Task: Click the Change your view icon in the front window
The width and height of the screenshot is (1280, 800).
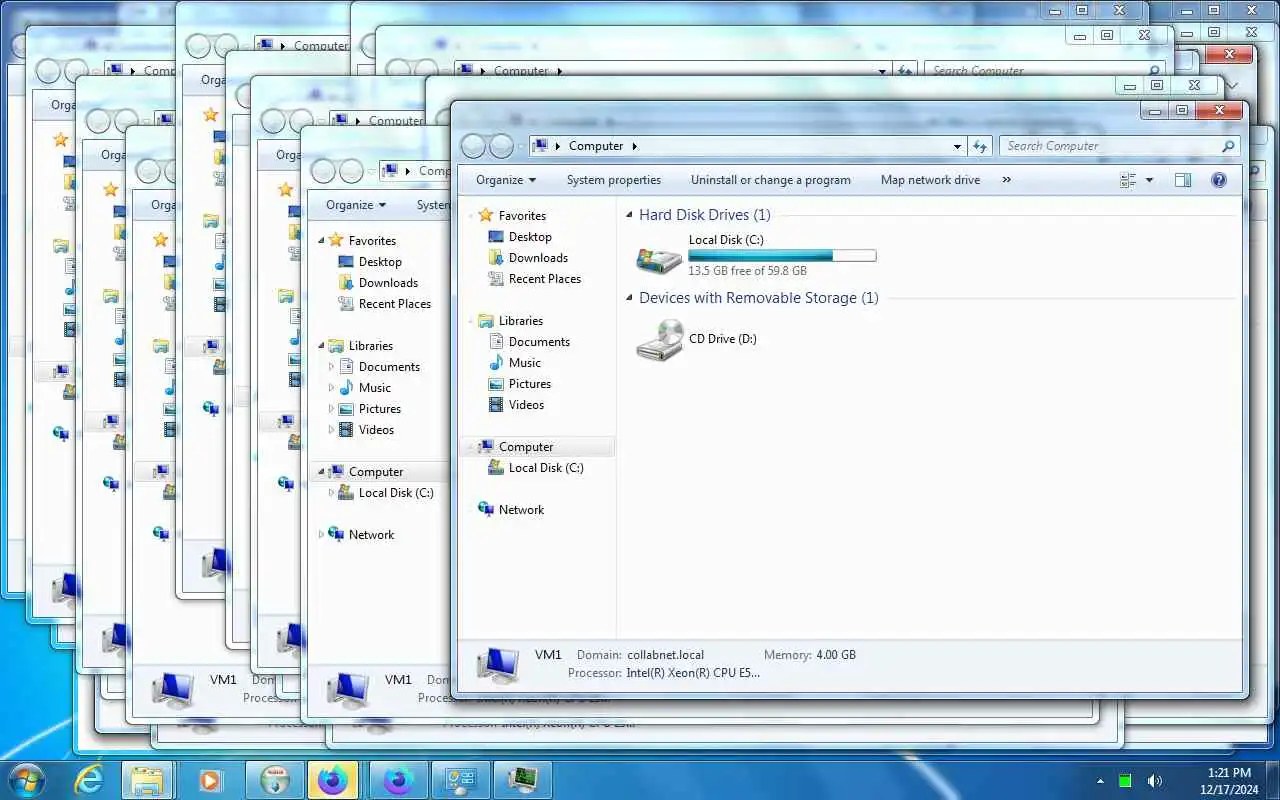Action: pos(1129,180)
